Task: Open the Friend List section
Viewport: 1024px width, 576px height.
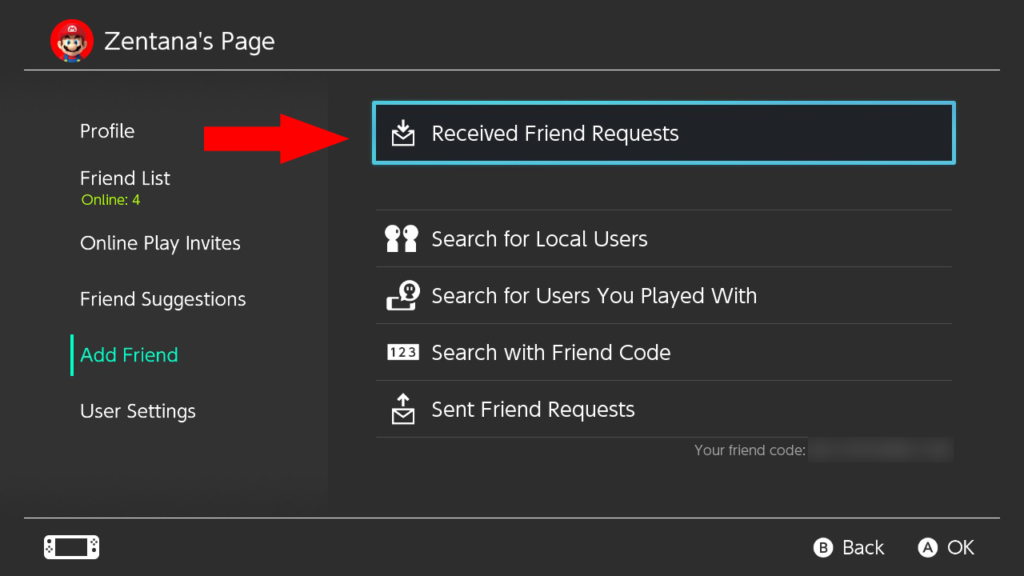Action: [125, 178]
